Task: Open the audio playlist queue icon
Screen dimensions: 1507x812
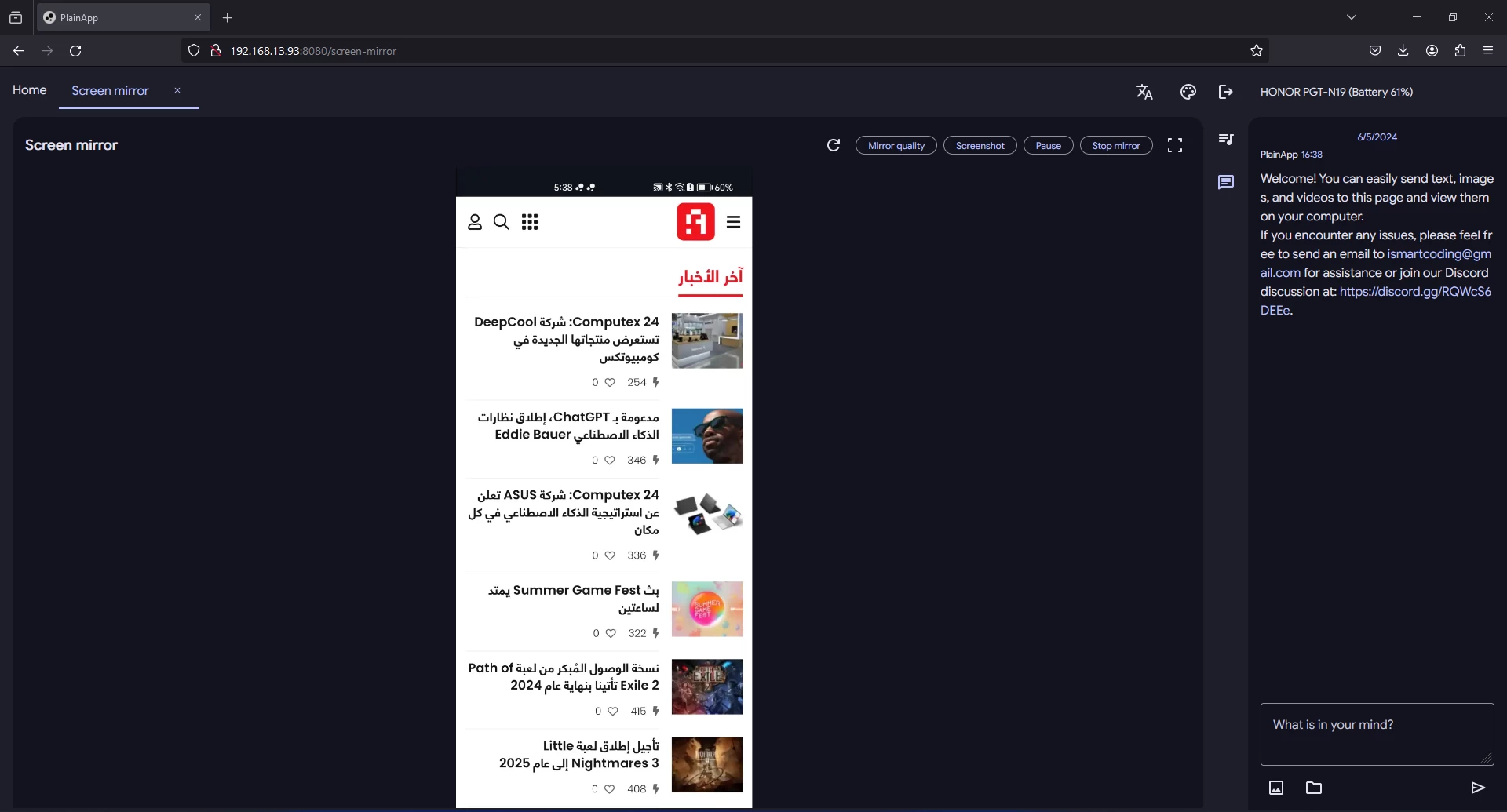Action: click(x=1226, y=140)
